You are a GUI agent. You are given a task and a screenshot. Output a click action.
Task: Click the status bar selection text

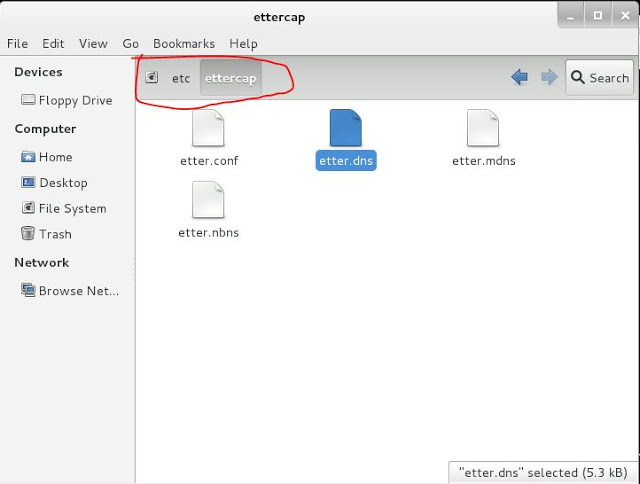[543, 473]
